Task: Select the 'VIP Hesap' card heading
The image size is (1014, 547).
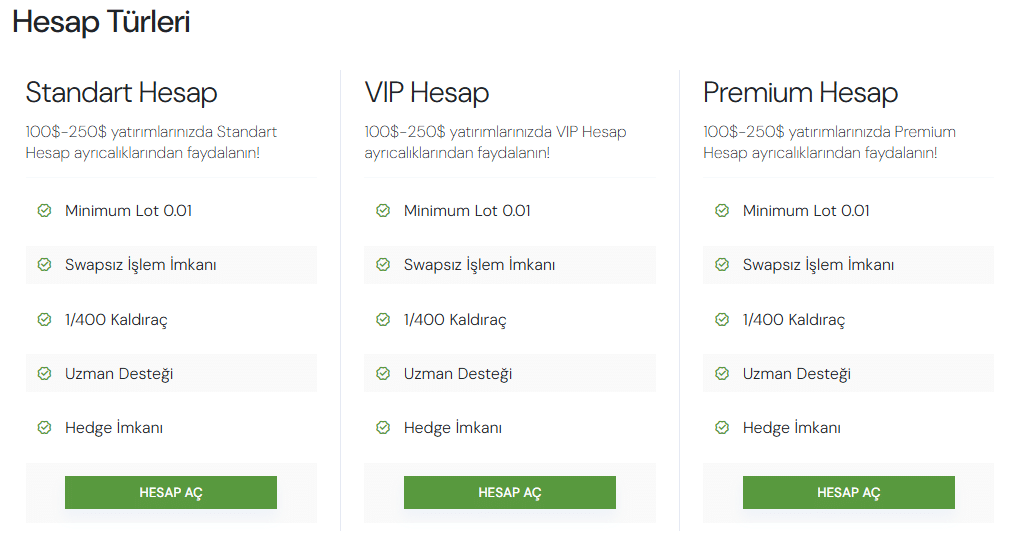Action: [427, 93]
